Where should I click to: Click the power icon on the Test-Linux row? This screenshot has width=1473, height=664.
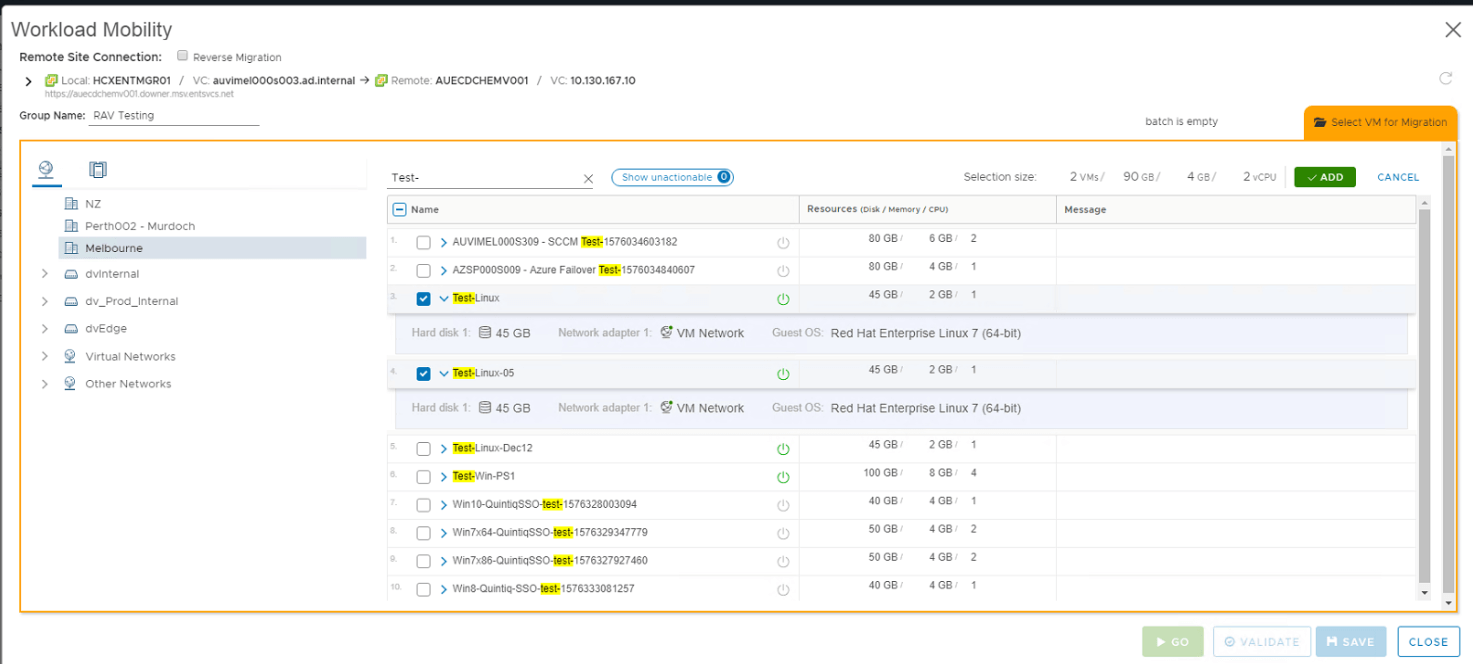pyautogui.click(x=783, y=299)
